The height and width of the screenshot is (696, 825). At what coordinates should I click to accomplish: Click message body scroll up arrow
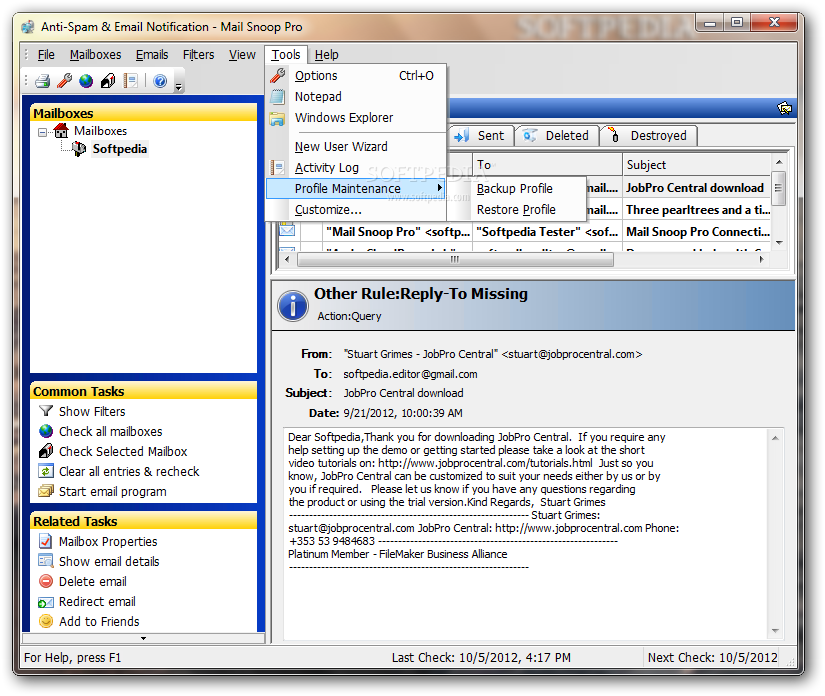pyautogui.click(x=775, y=438)
